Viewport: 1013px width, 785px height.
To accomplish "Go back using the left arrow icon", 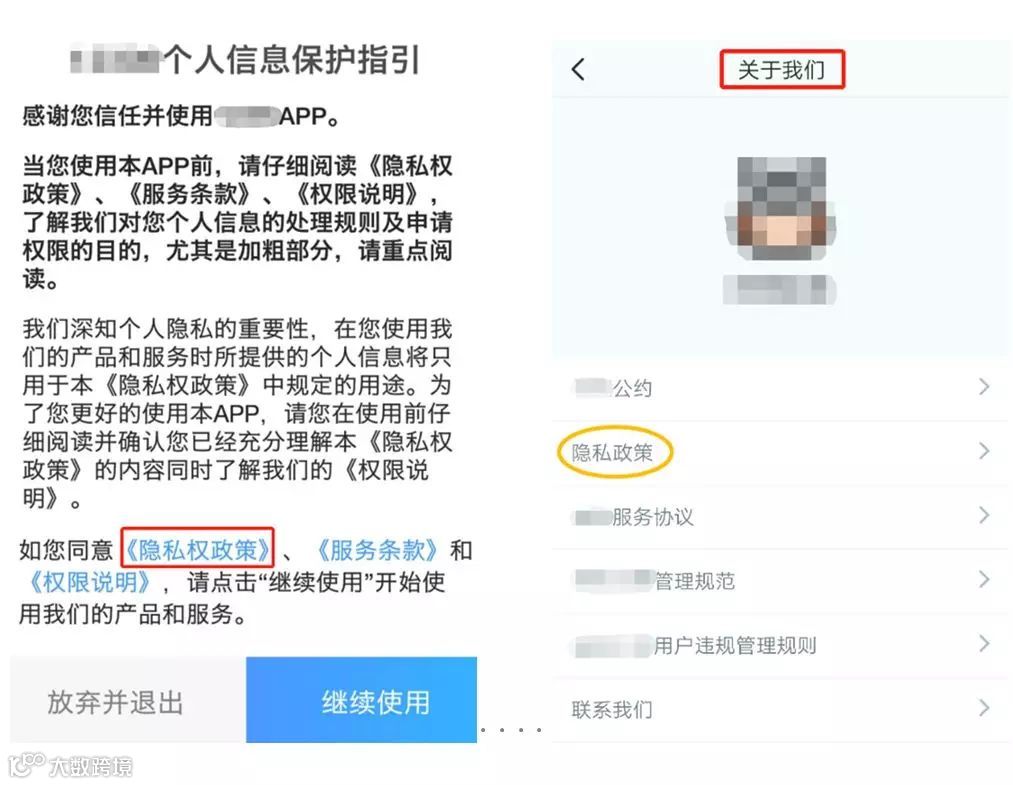I will [x=578, y=69].
